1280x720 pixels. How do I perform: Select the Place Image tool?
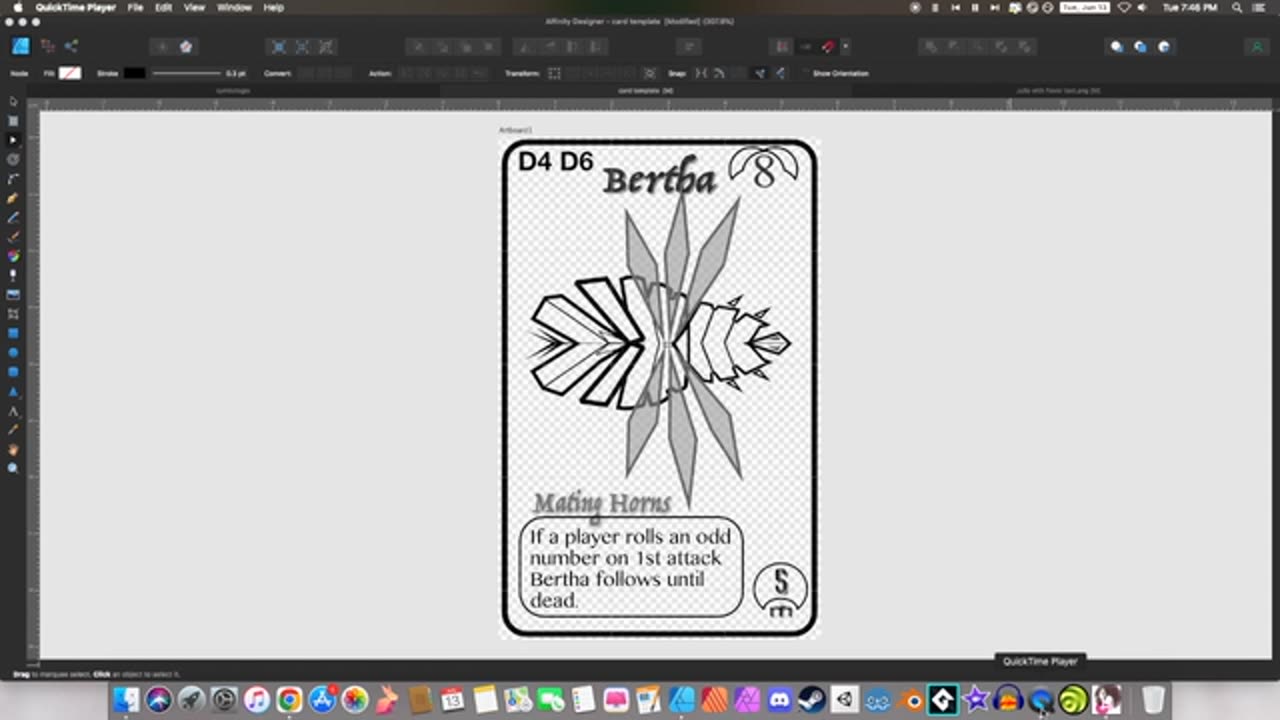(x=13, y=295)
